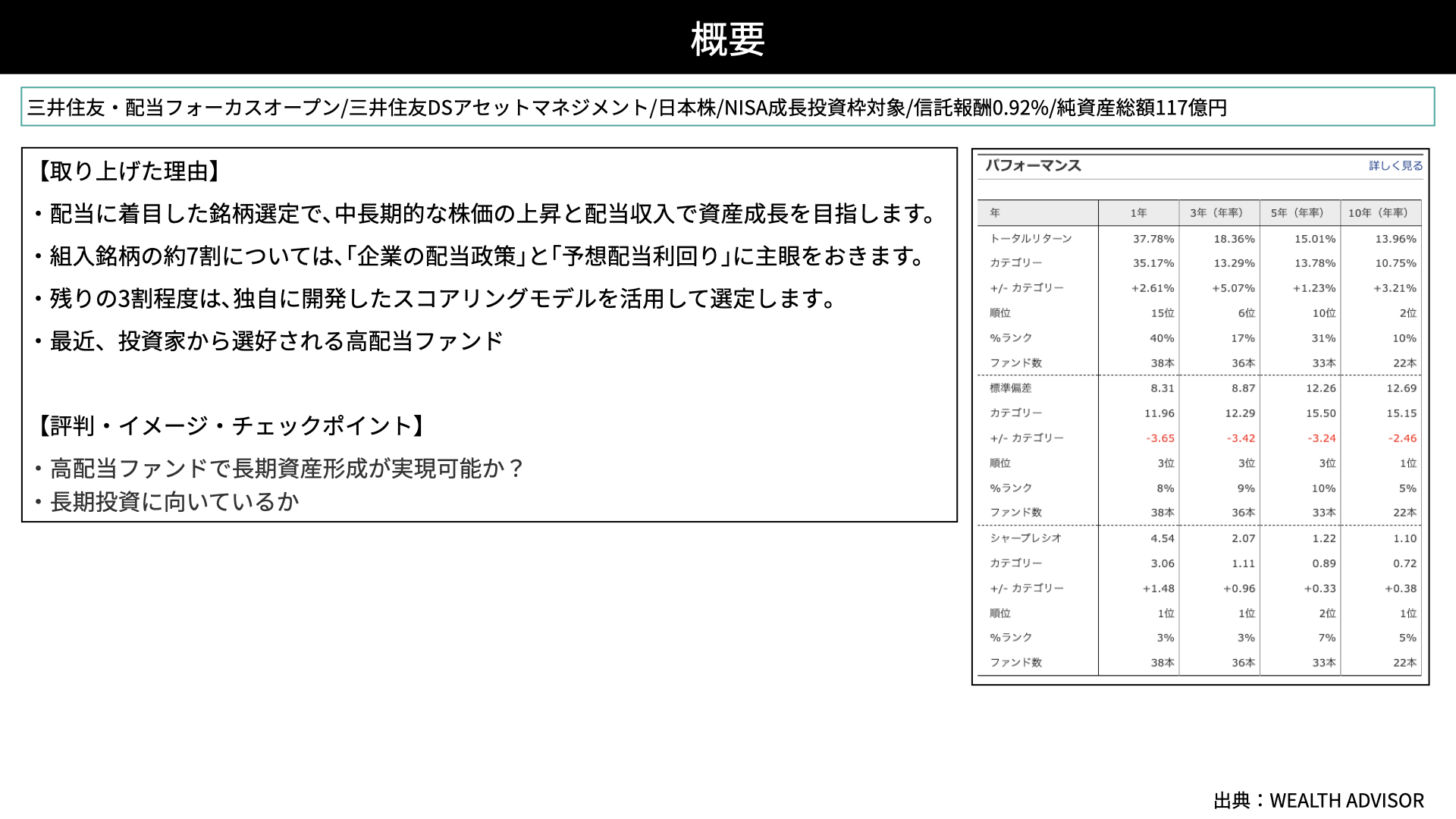Viewport: 1456px width, 819px height.
Task: Click the 概要 slide title
Action: pos(728,39)
